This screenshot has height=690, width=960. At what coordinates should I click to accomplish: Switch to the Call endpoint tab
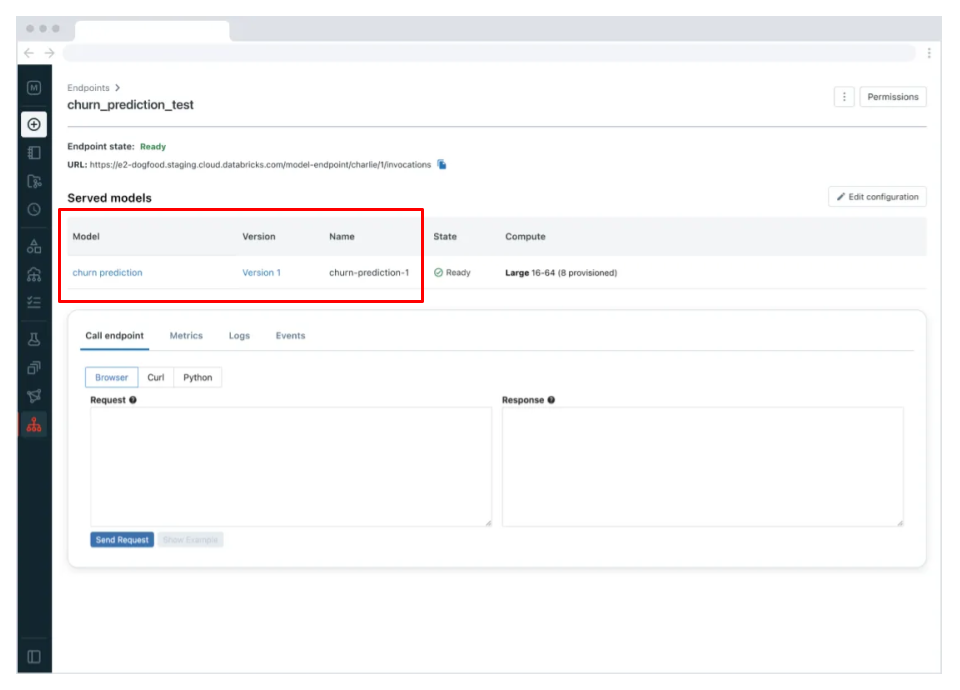[x=114, y=336]
